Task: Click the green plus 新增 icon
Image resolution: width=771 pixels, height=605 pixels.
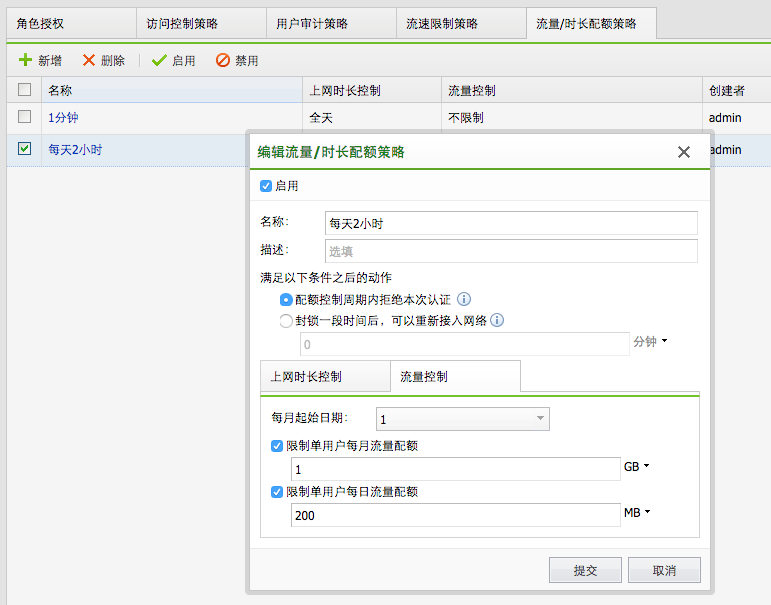Action: click(25, 61)
